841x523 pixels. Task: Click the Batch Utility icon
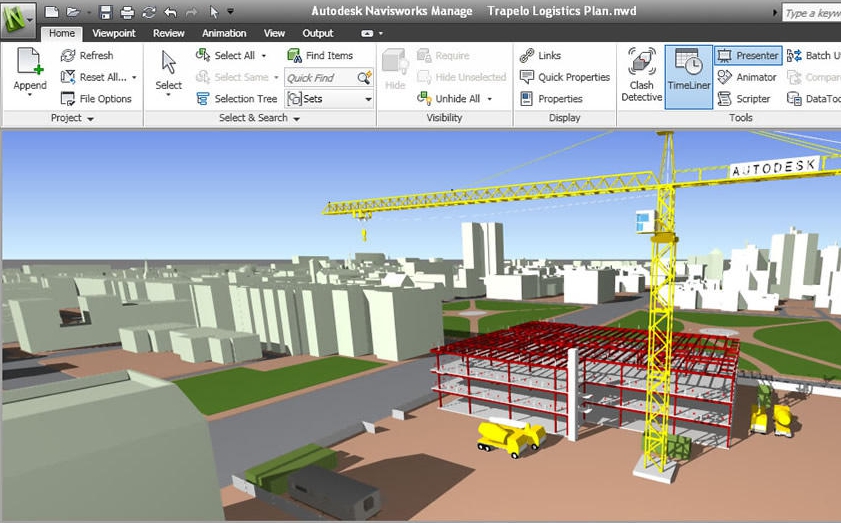pyautogui.click(x=794, y=55)
